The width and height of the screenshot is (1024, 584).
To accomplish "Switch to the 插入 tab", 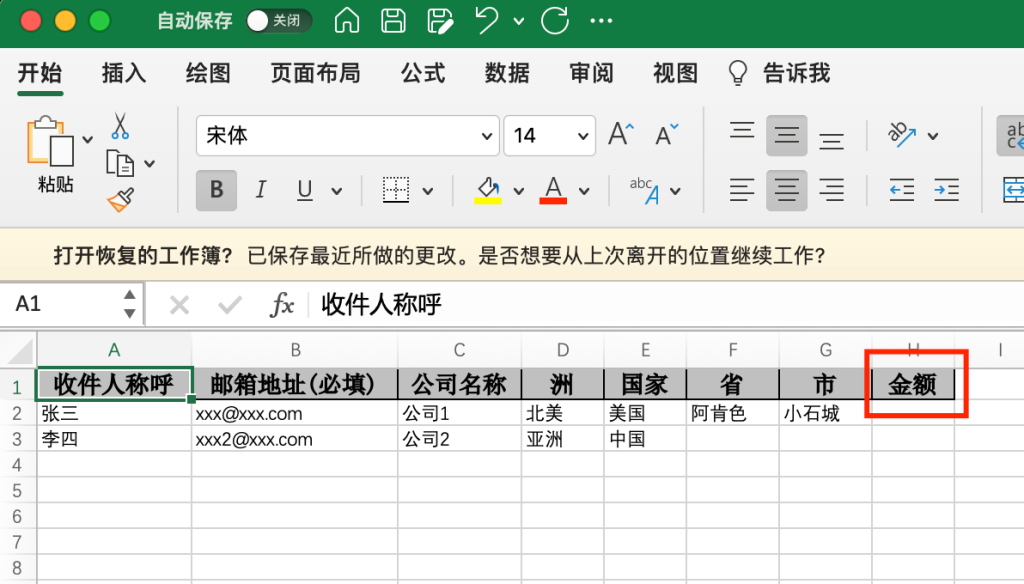I will pos(124,73).
